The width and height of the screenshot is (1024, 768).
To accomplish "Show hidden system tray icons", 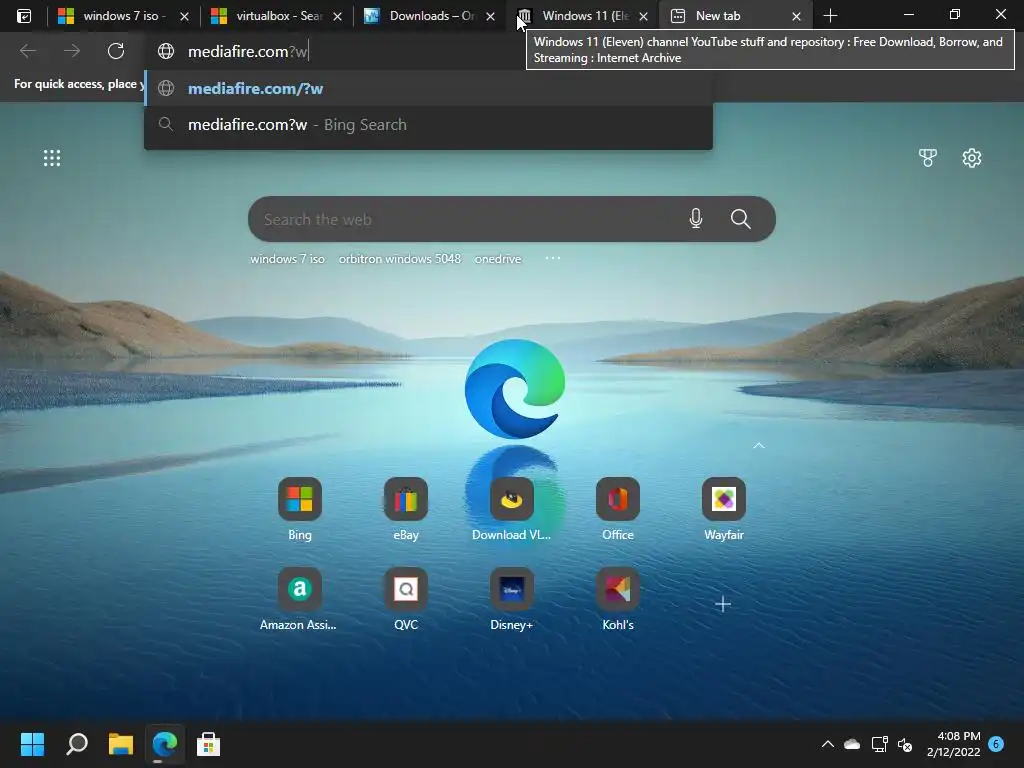I will (827, 744).
